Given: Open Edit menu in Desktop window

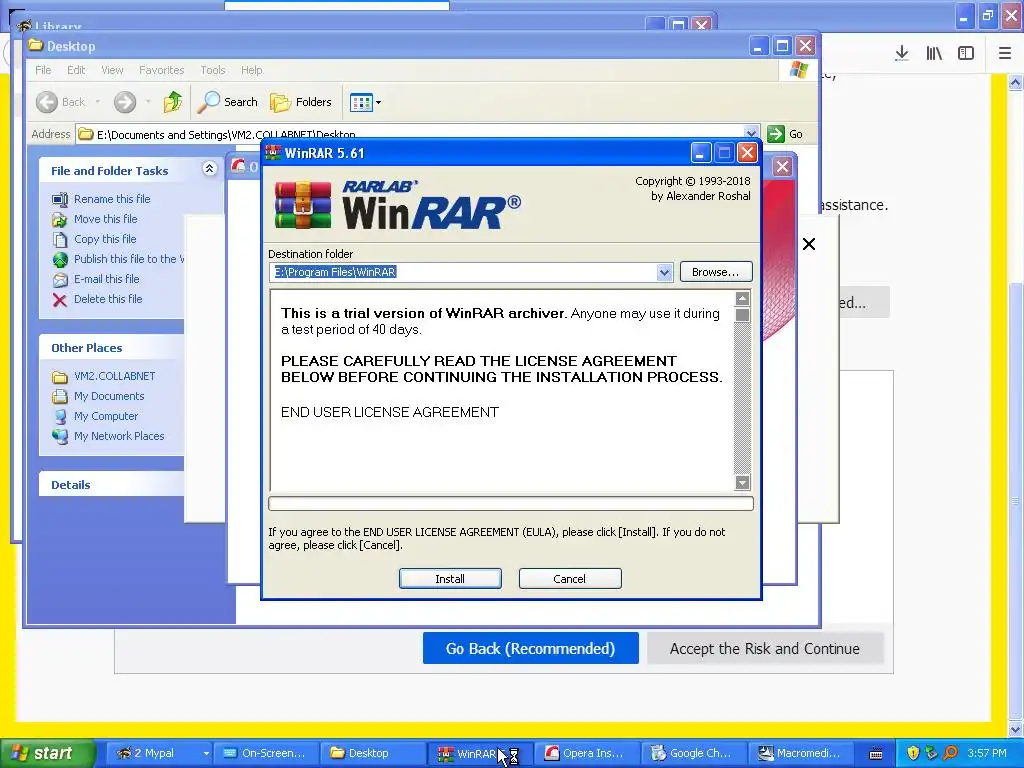Looking at the screenshot, I should (x=76, y=70).
